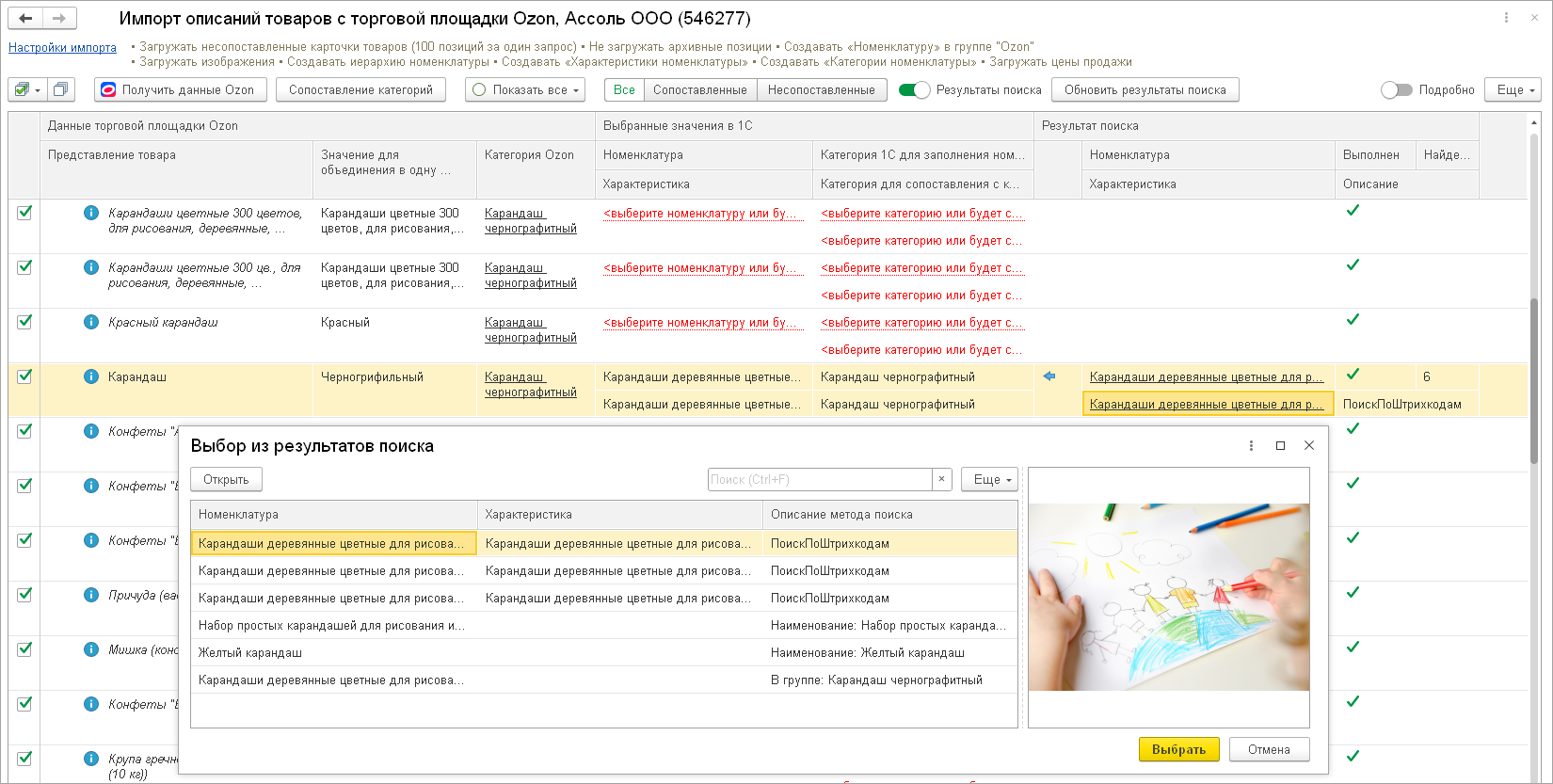The image size is (1553, 784).
Task: Expand the check-marks dropdown arrow
Action: [x=38, y=90]
